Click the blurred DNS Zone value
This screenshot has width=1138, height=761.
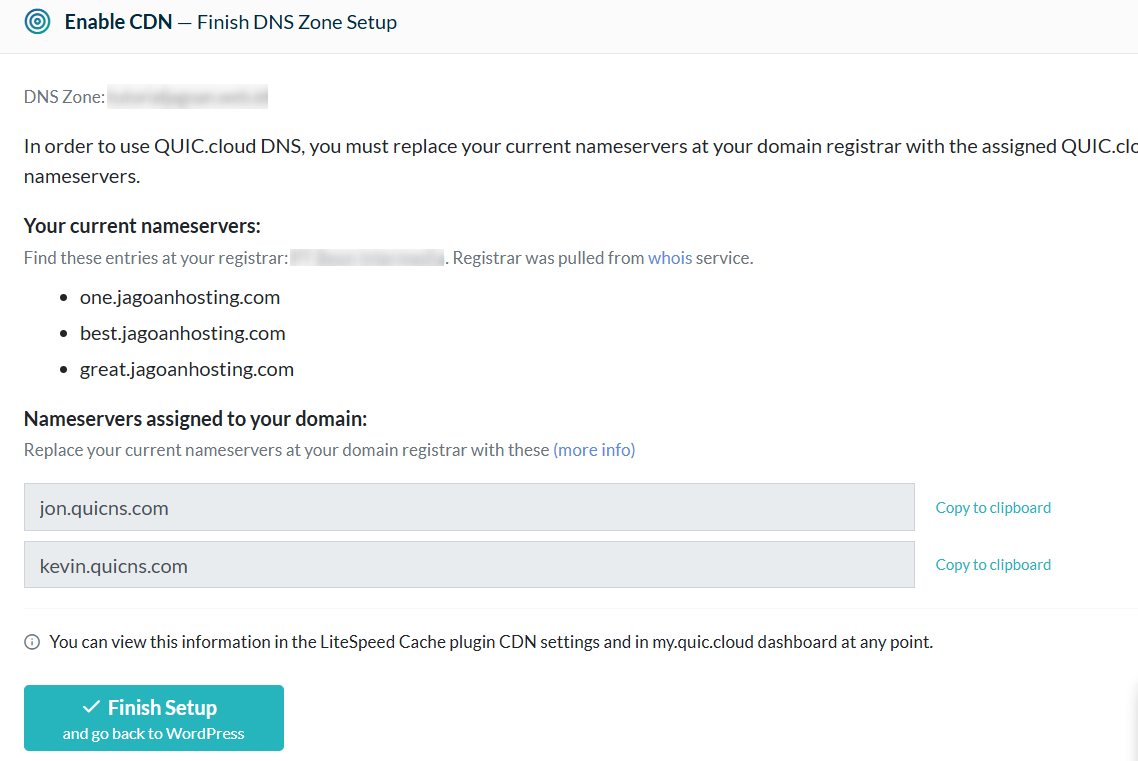187,96
